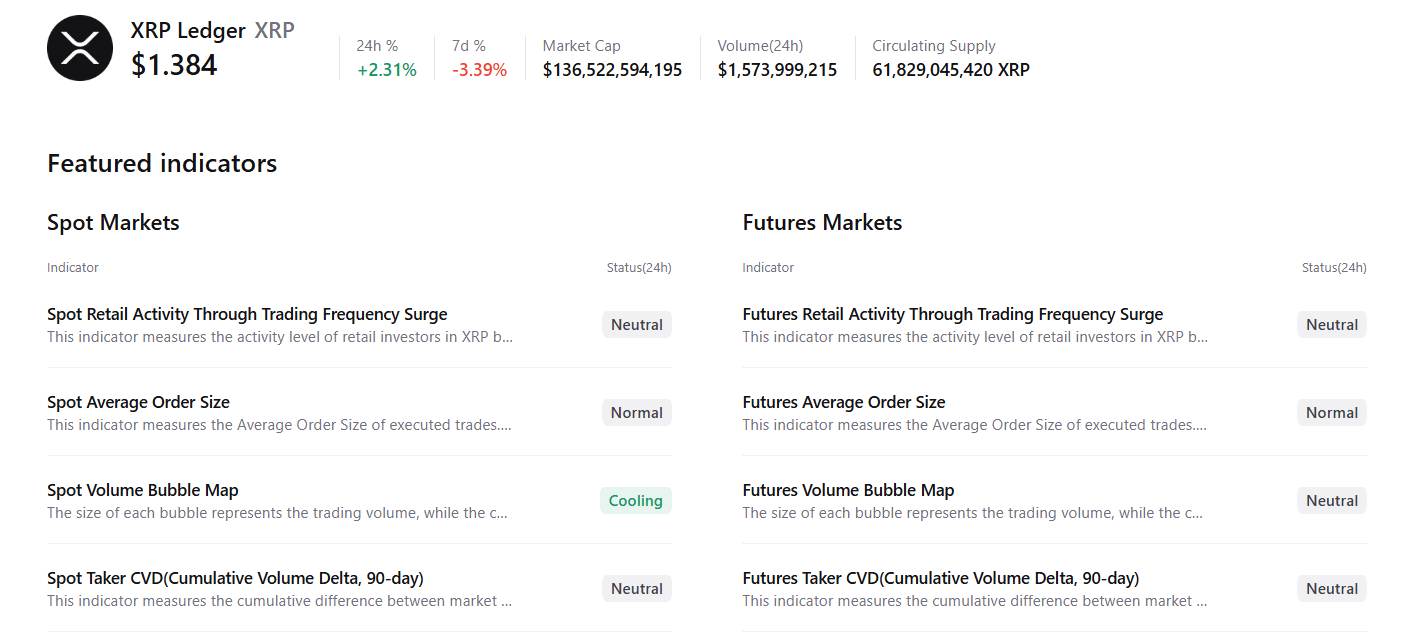Open Spot Average Order Size indicator
The width and height of the screenshot is (1411, 634).
[138, 402]
